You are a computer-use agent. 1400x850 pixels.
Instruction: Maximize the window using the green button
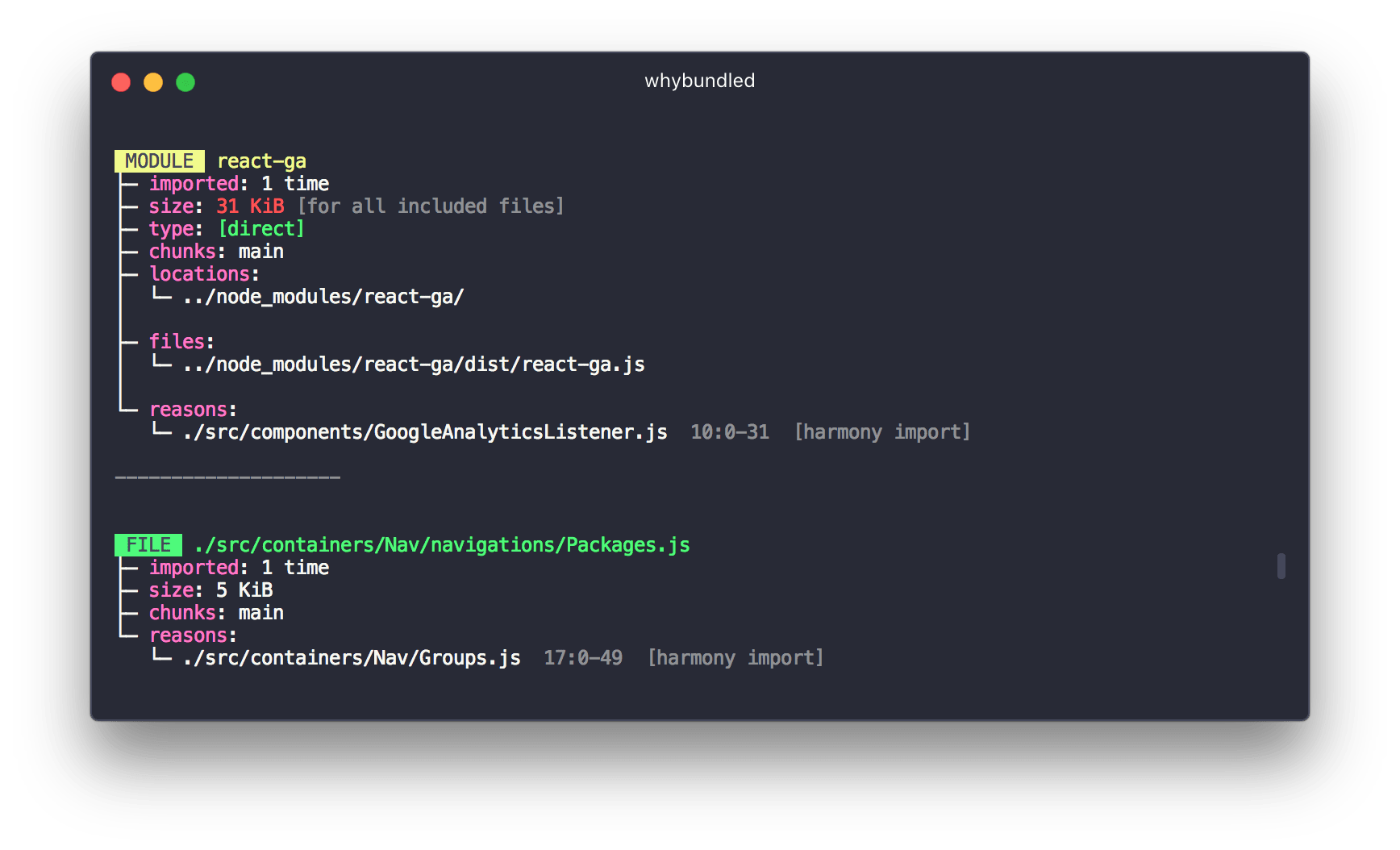point(185,82)
